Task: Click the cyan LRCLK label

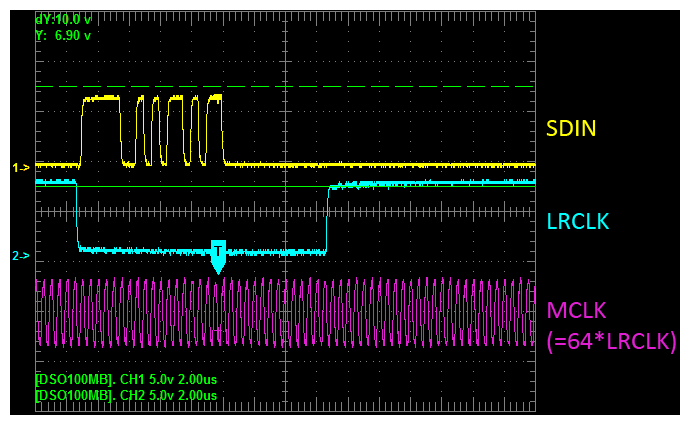Action: click(578, 221)
